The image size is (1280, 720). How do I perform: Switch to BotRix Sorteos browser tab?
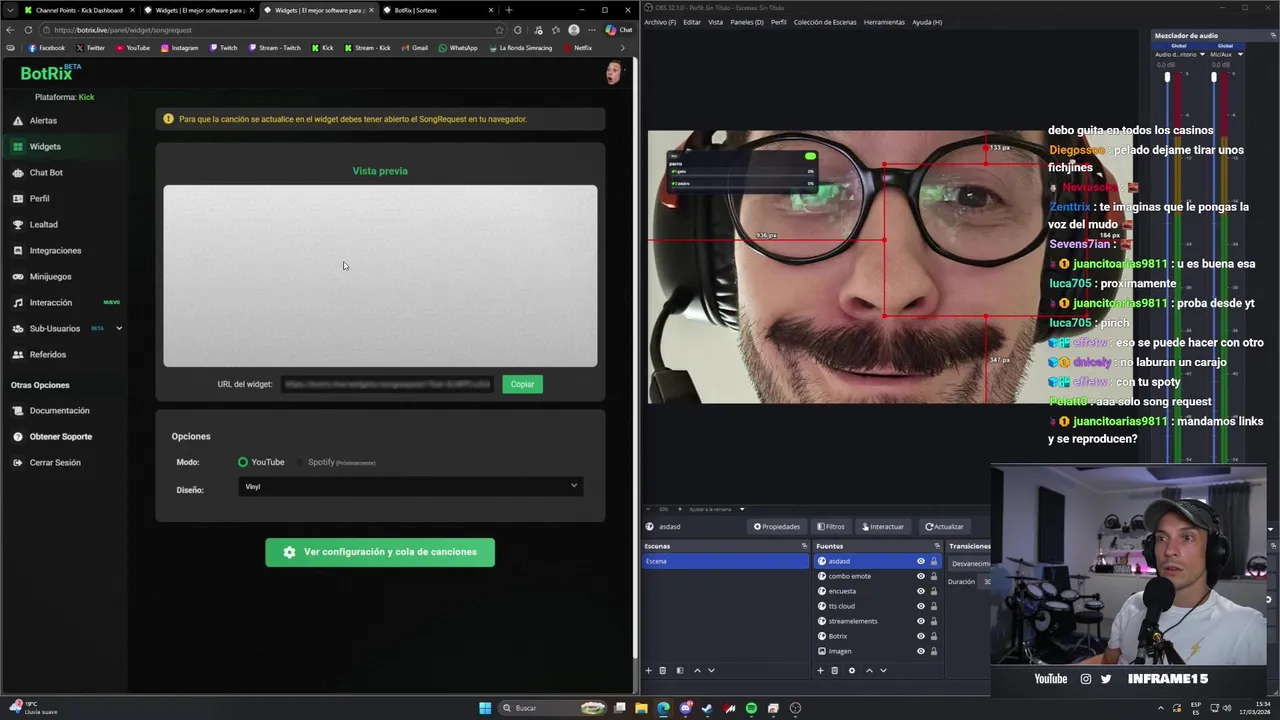437,10
